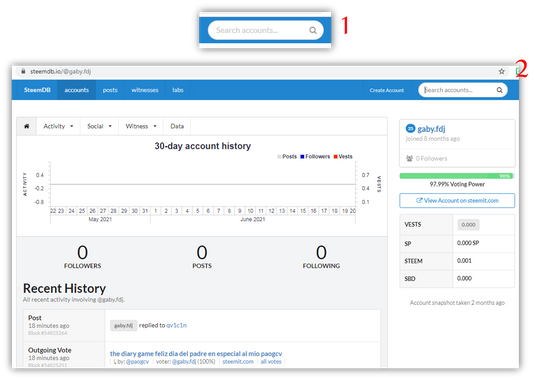Open the labs nav tab
The image size is (544, 380).
178,90
